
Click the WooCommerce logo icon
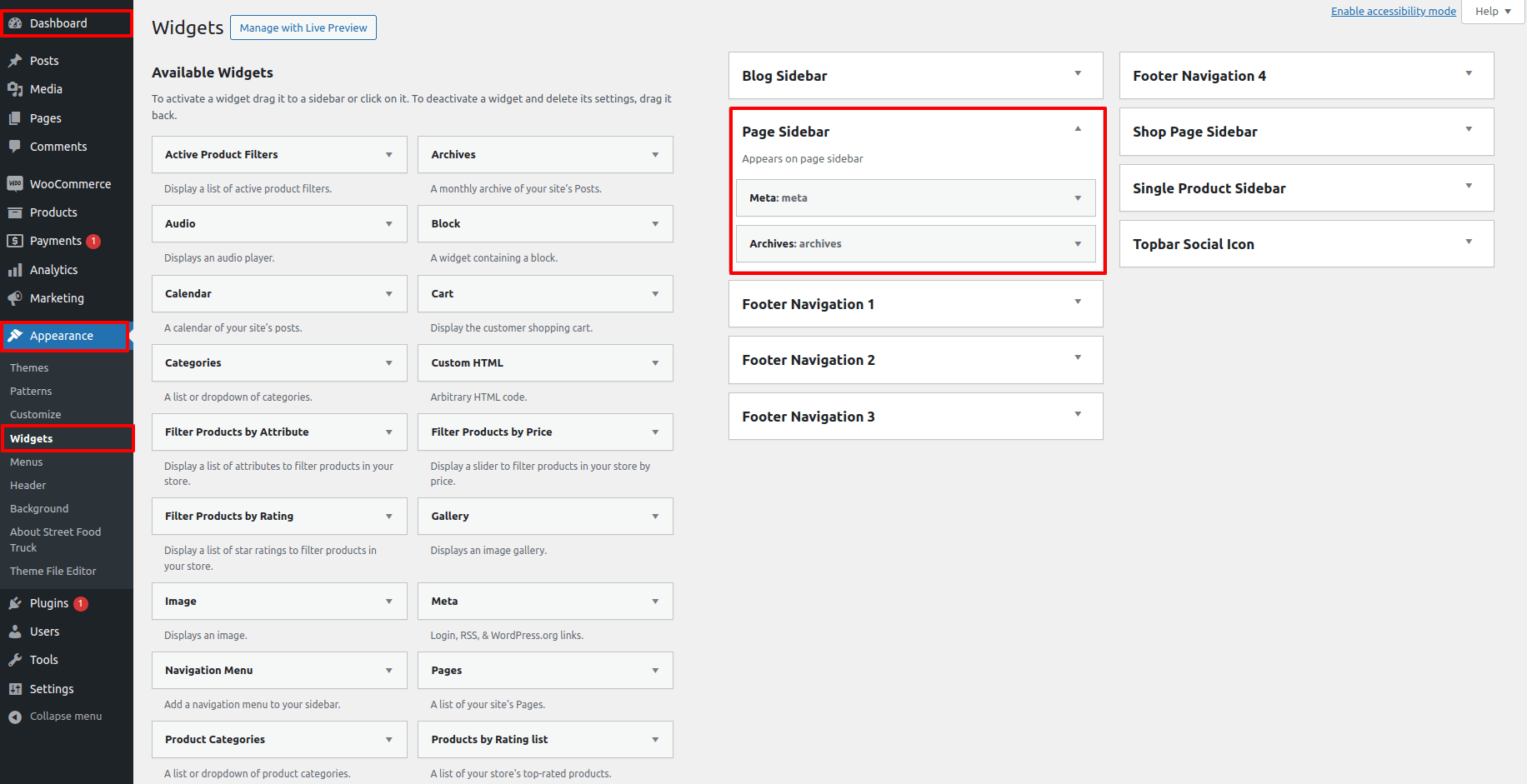15,184
